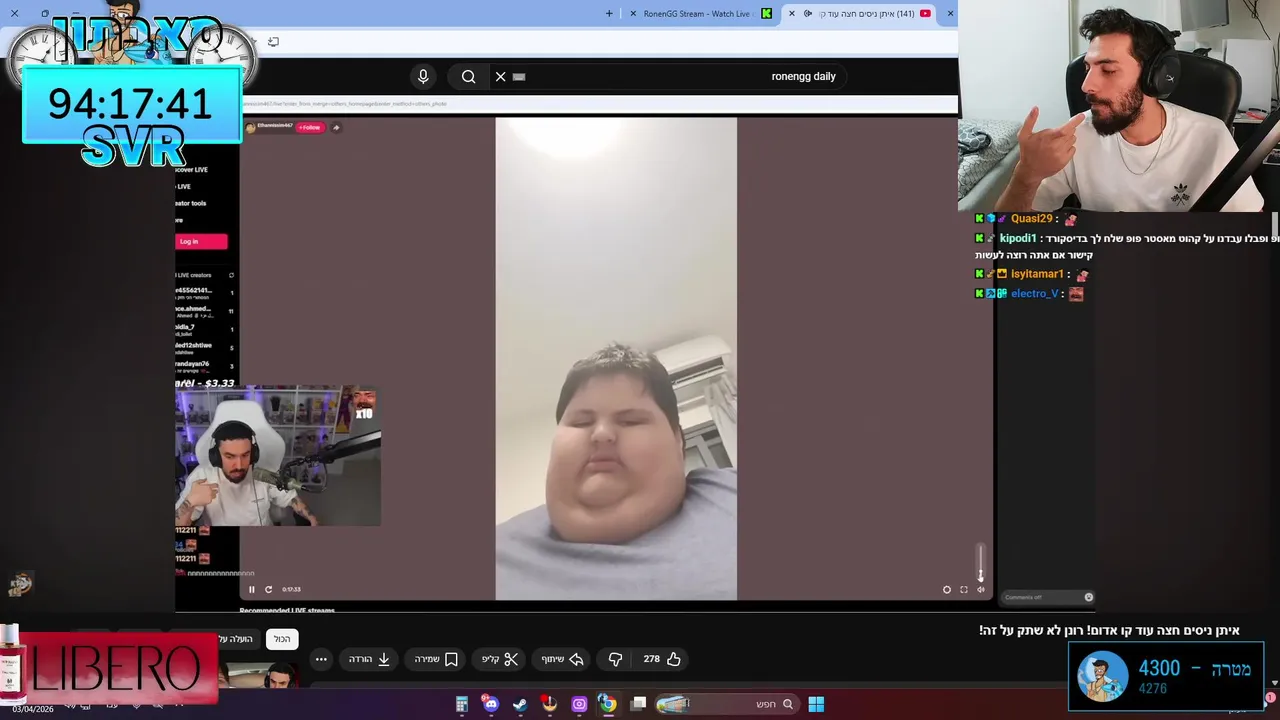Open the three-dots more actions menu
This screenshot has width=1280, height=720.
coord(320,659)
